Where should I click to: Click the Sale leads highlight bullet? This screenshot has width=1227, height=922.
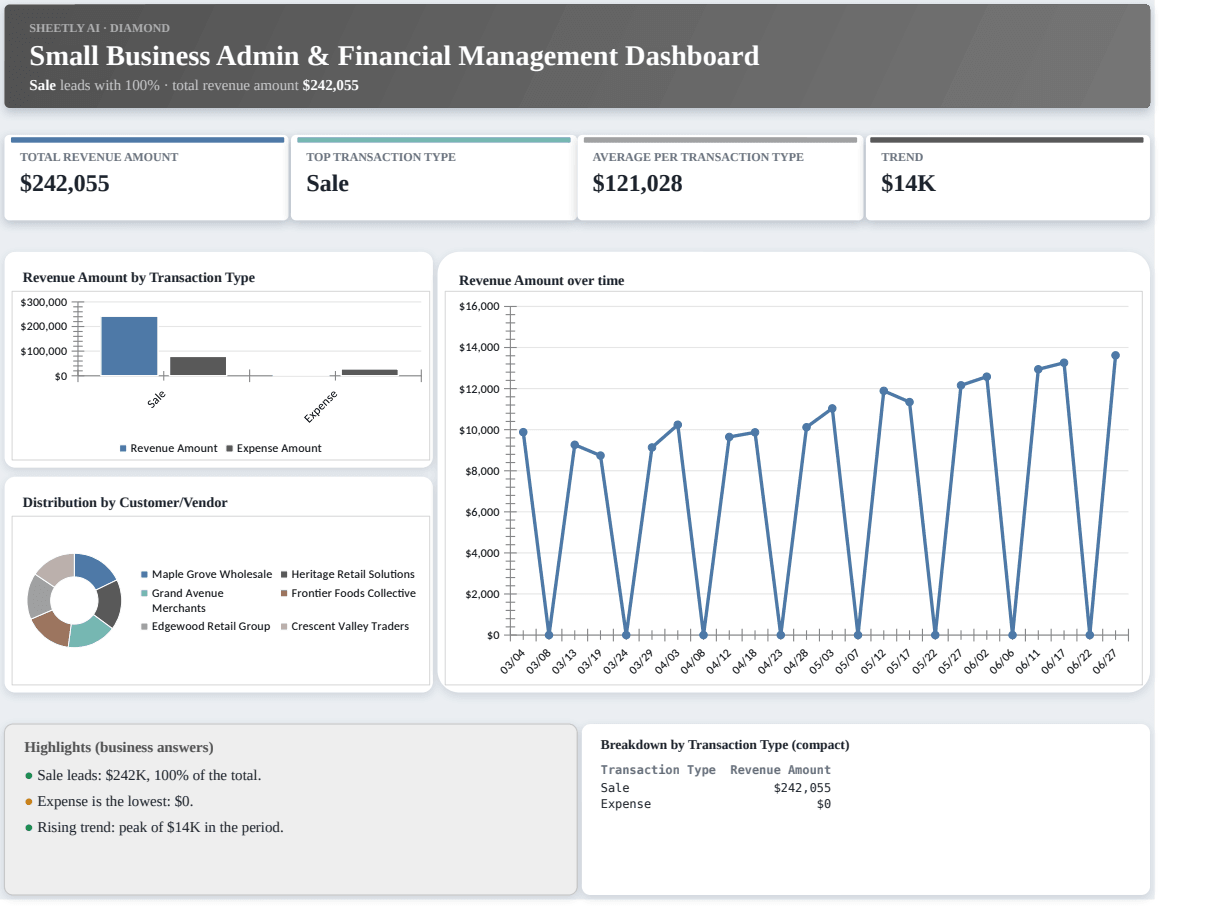click(143, 775)
